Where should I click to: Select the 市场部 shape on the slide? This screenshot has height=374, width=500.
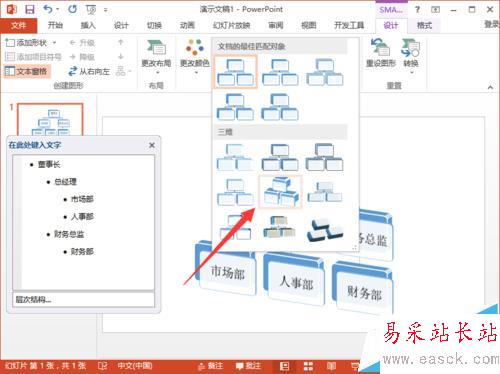click(x=228, y=273)
